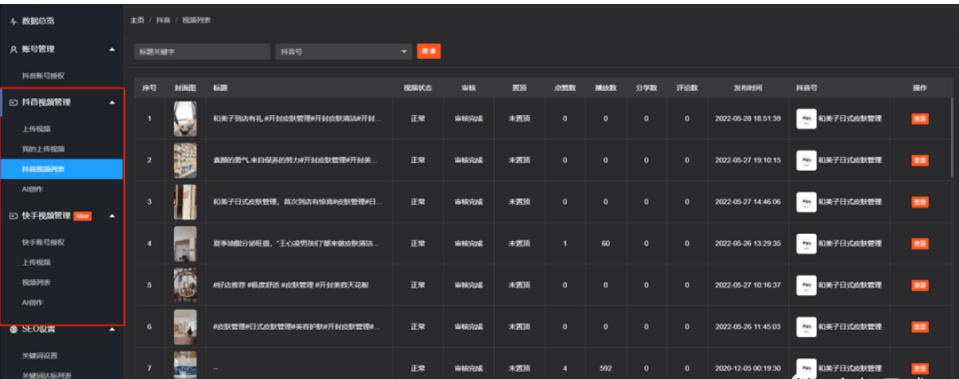Viewport: 959px width, 379px height.
Task: Open the cover thumbnail of row 2
Action: (185, 160)
